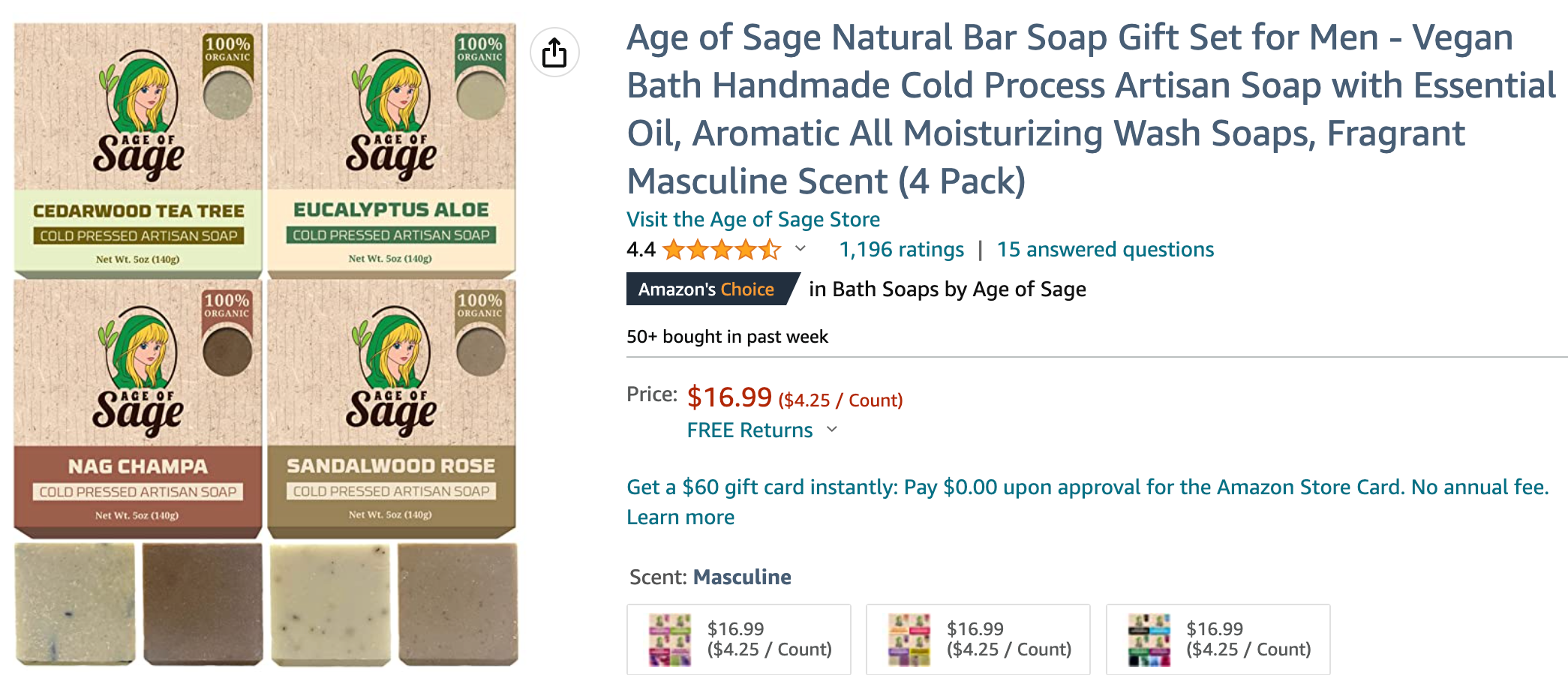Screen dimensions: 1568x675
Task: Expand the FREE Returns dropdown arrow
Action: [831, 430]
